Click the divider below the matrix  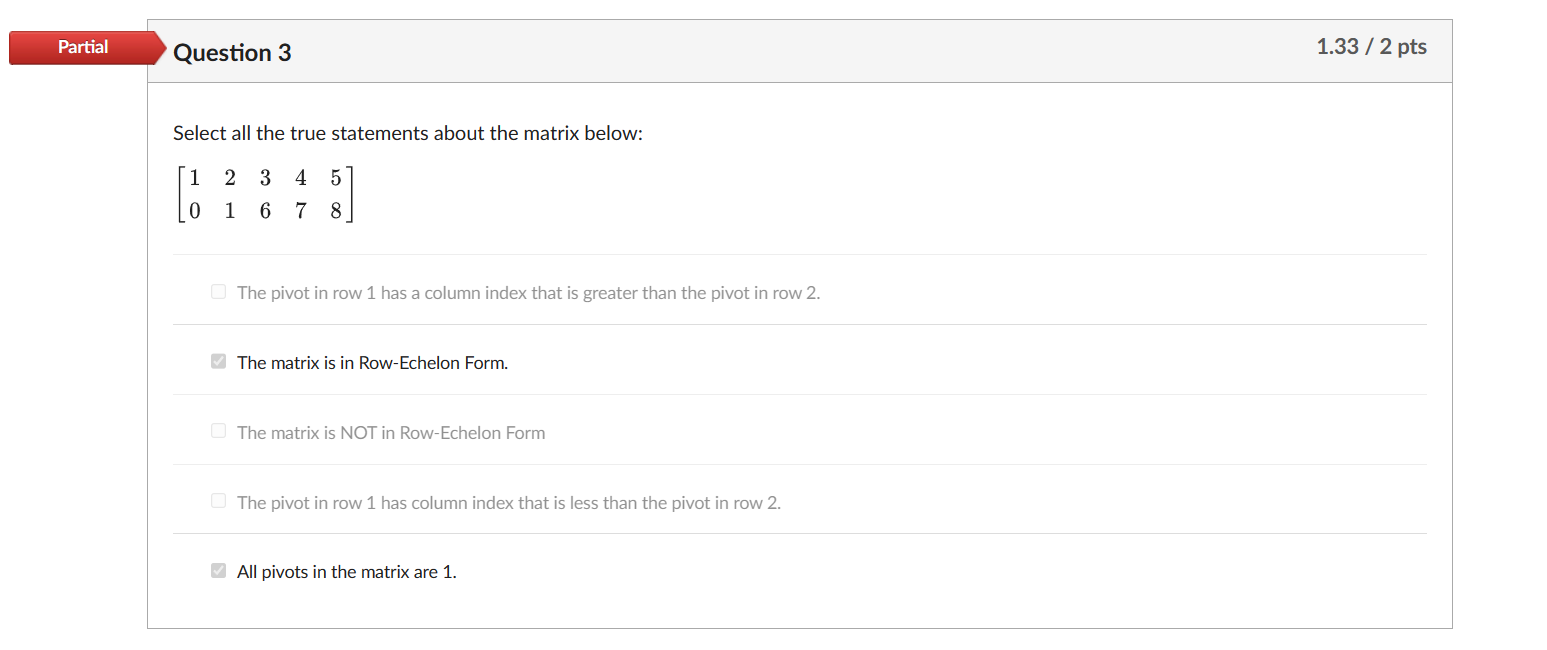click(800, 256)
